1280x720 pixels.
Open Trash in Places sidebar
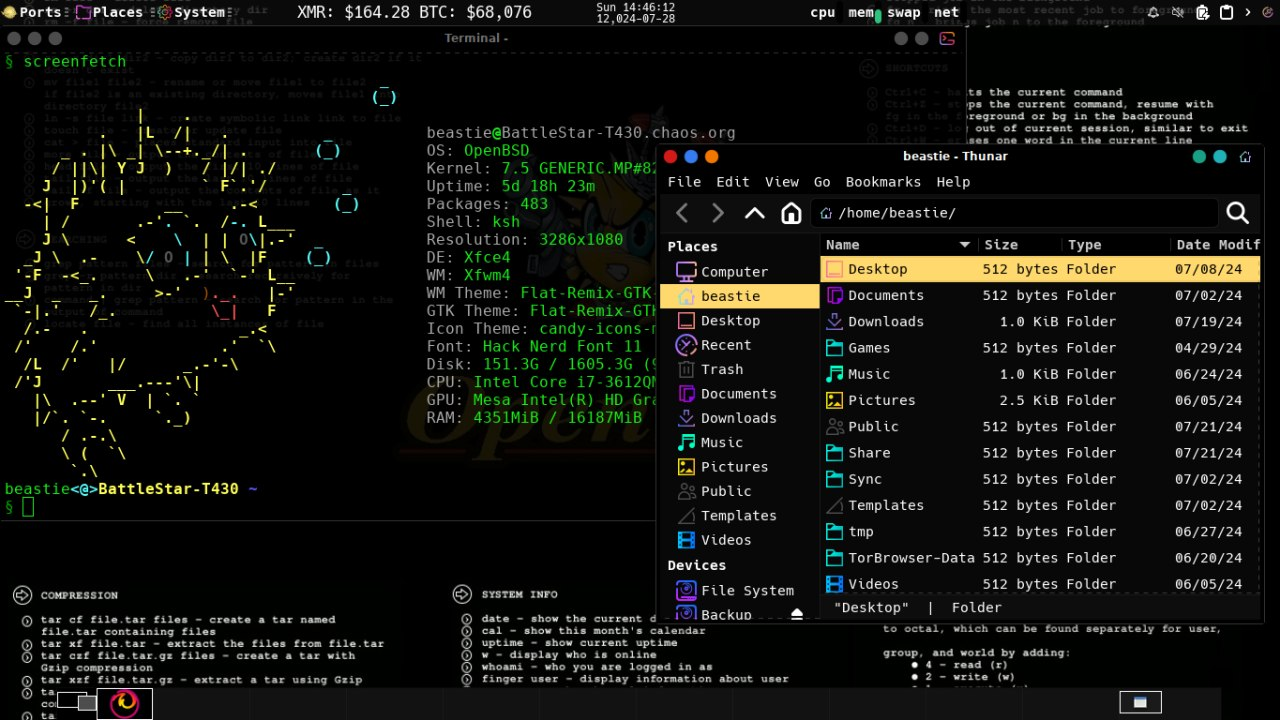(721, 369)
